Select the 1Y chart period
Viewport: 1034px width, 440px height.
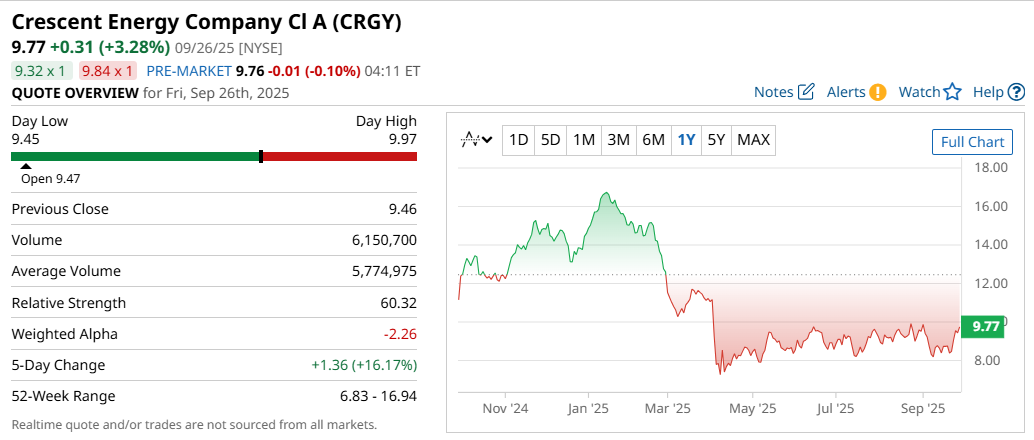686,140
